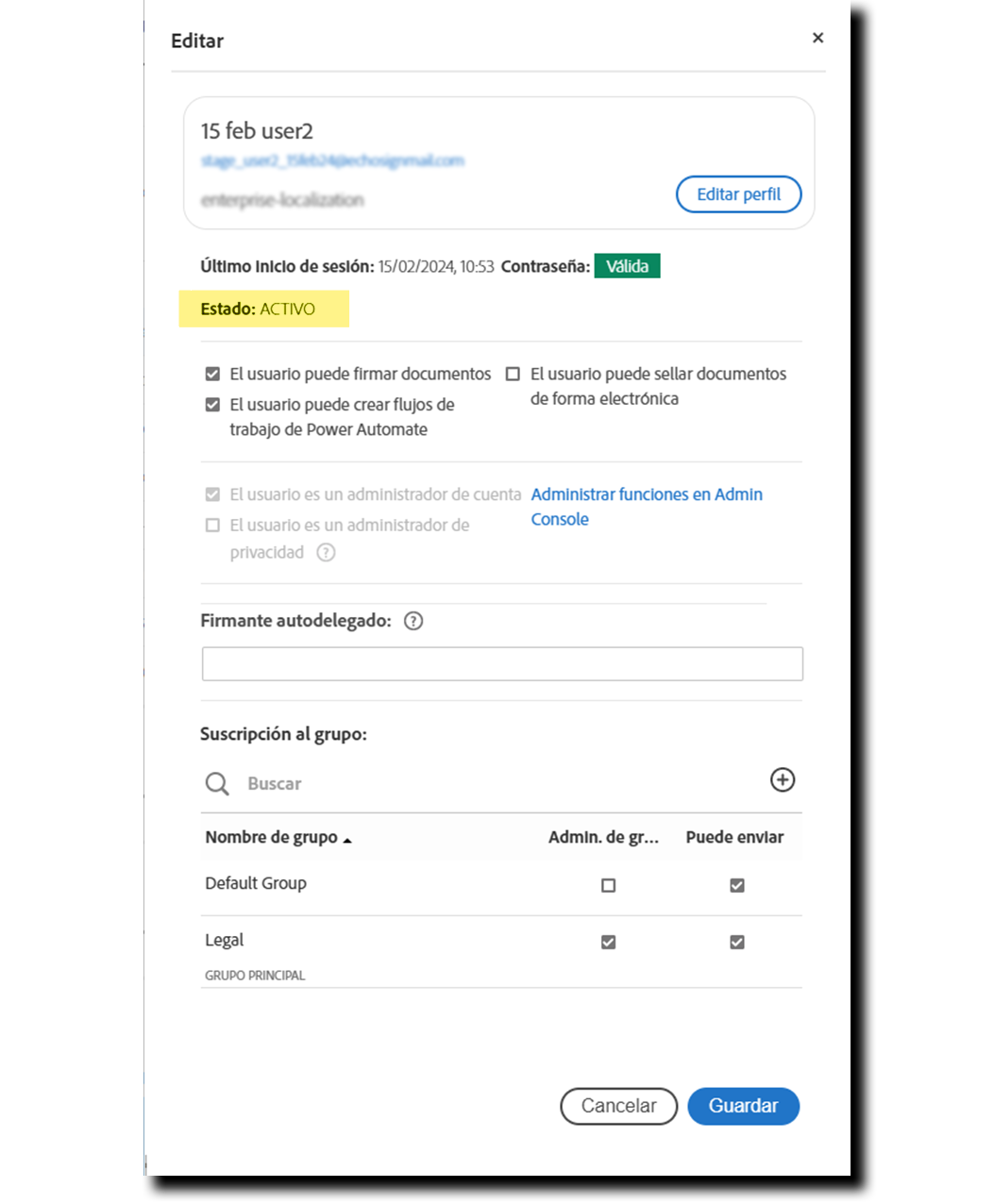The height and width of the screenshot is (1204, 994).
Task: Click the 'GRUPO PRINCIPAL' label
Action: coord(255,976)
